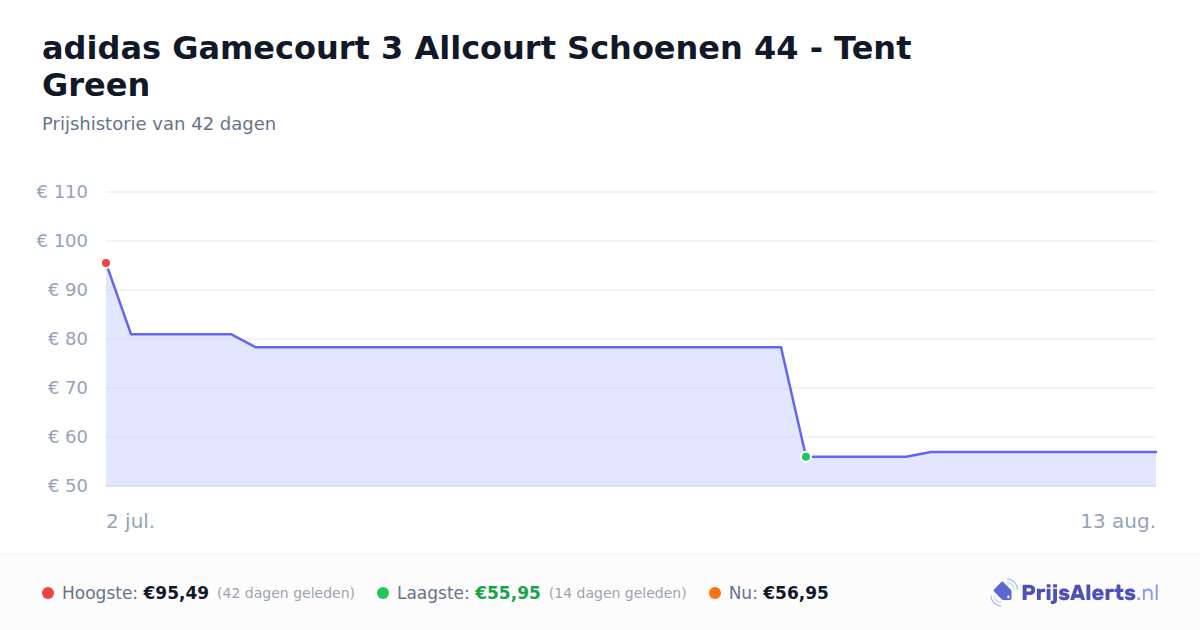The image size is (1200, 630).
Task: Select the product title adidas Gamecourt 3
Action: coord(477,66)
